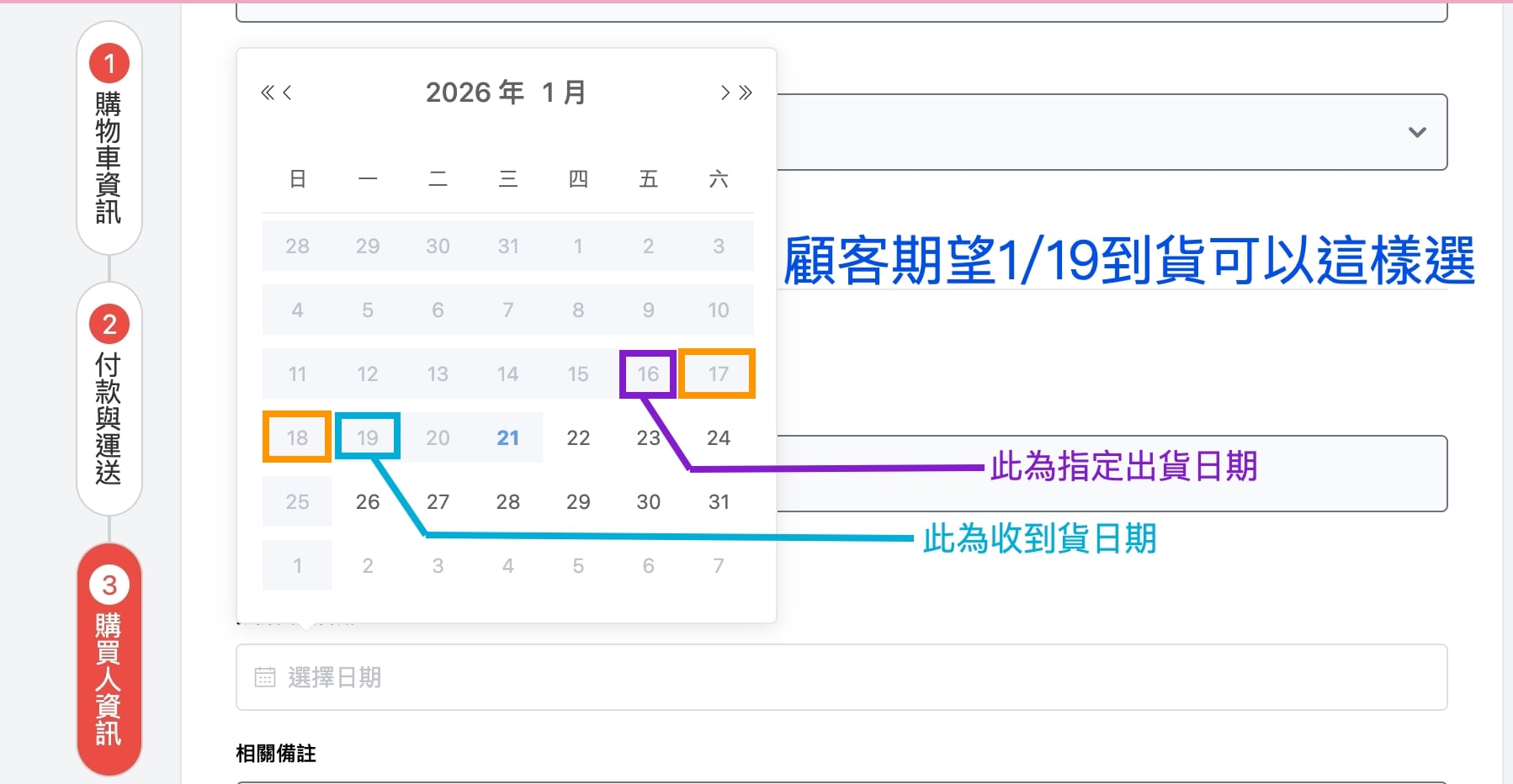
Task: Go to previous month with single-left arrow
Action: point(287,93)
